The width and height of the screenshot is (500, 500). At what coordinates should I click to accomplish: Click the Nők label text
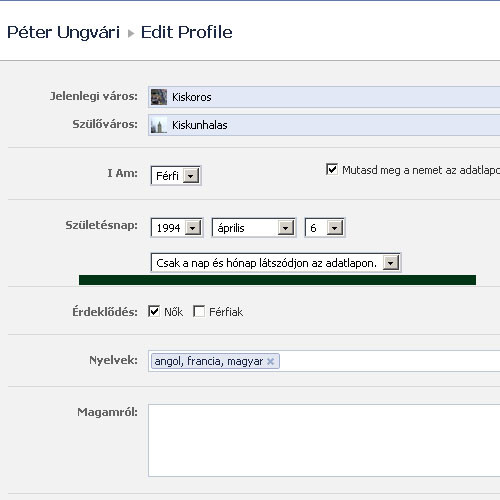click(x=174, y=312)
